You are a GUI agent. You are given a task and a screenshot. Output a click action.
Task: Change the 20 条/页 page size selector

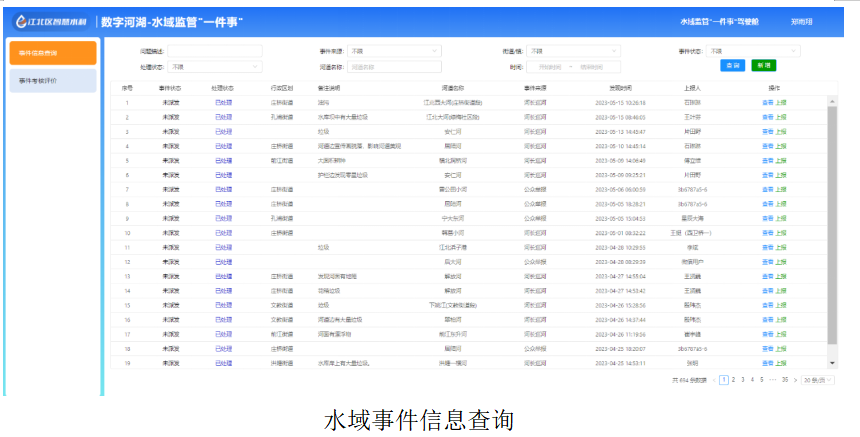coord(819,380)
